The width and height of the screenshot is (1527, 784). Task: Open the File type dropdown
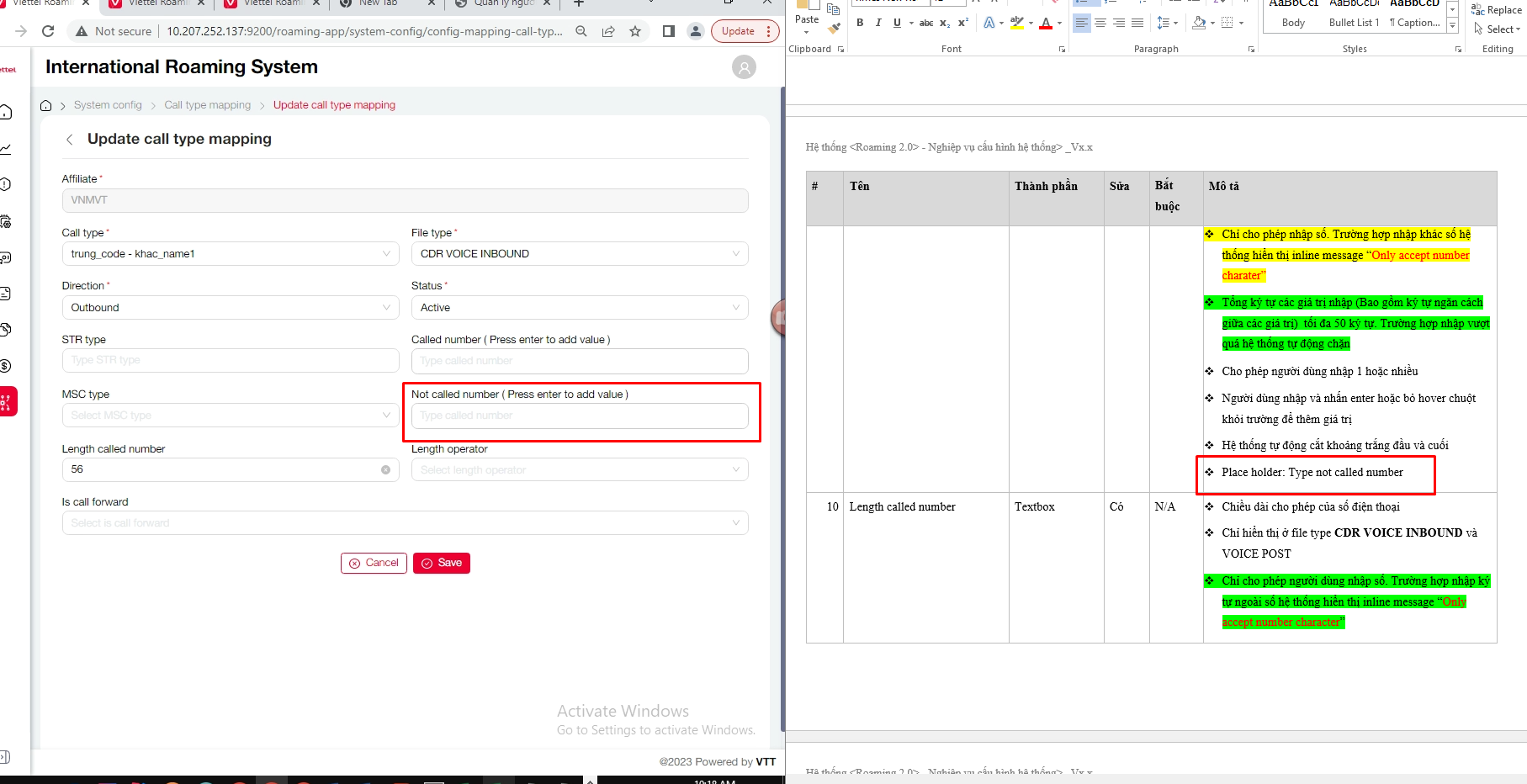tap(579, 254)
